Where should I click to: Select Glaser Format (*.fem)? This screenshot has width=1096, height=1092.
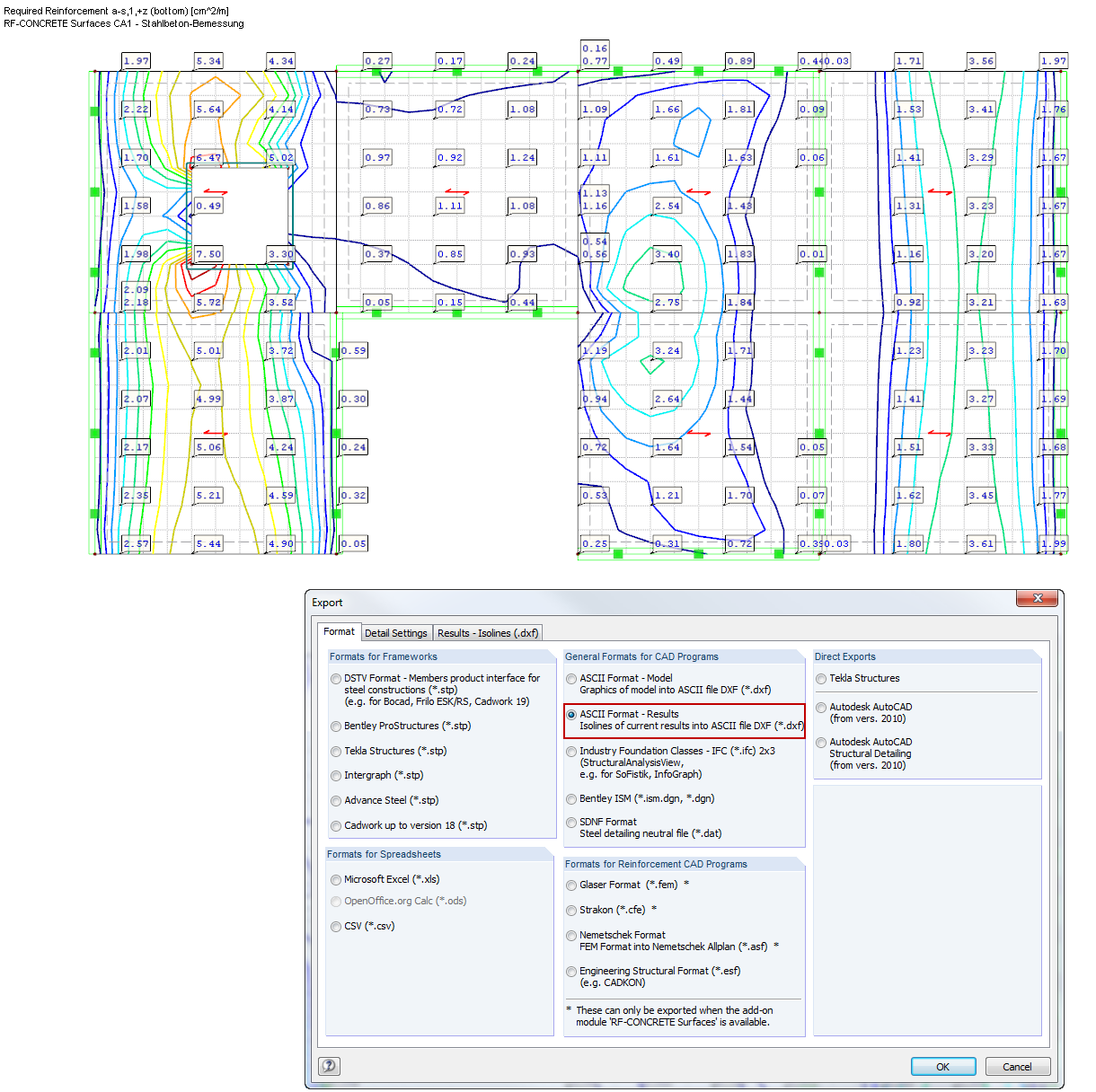pos(571,885)
